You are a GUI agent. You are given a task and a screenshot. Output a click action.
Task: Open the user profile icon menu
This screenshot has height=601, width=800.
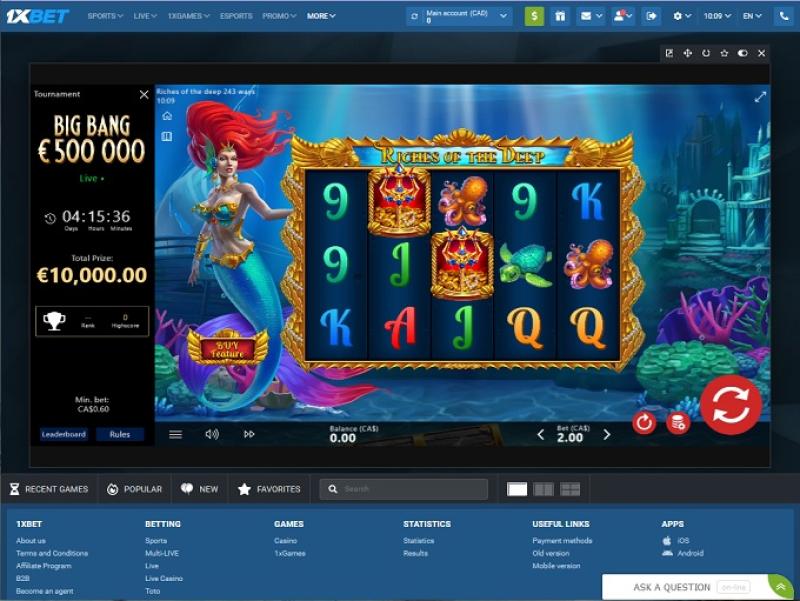[x=622, y=16]
